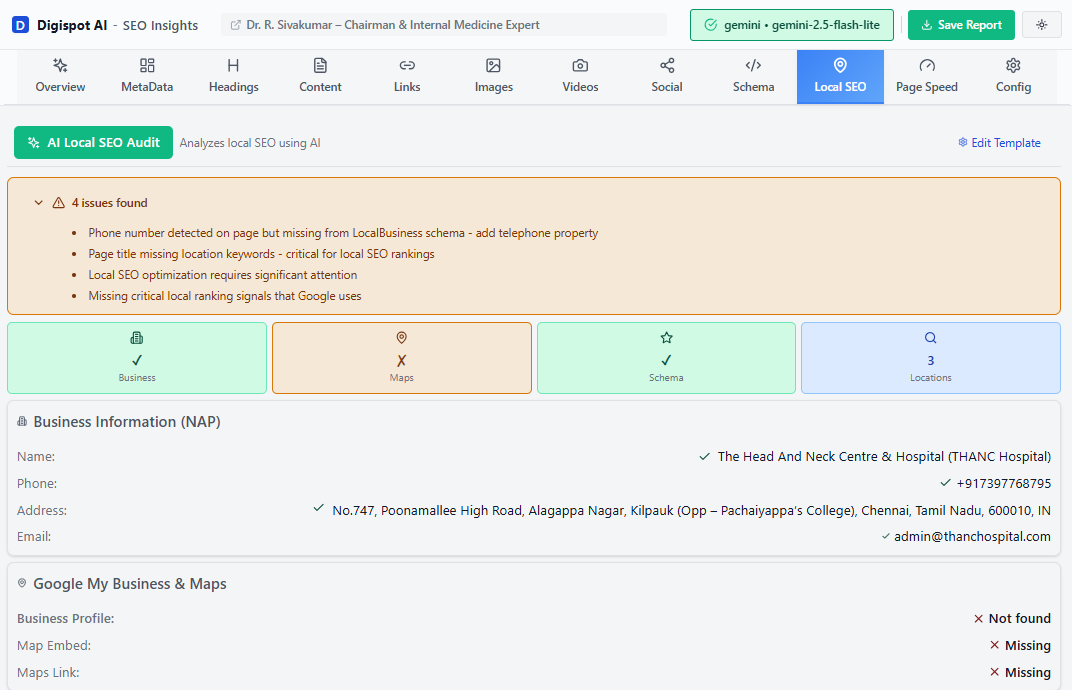Viewport: 1072px width, 690px height.
Task: Click the Business status check card
Action: point(137,357)
